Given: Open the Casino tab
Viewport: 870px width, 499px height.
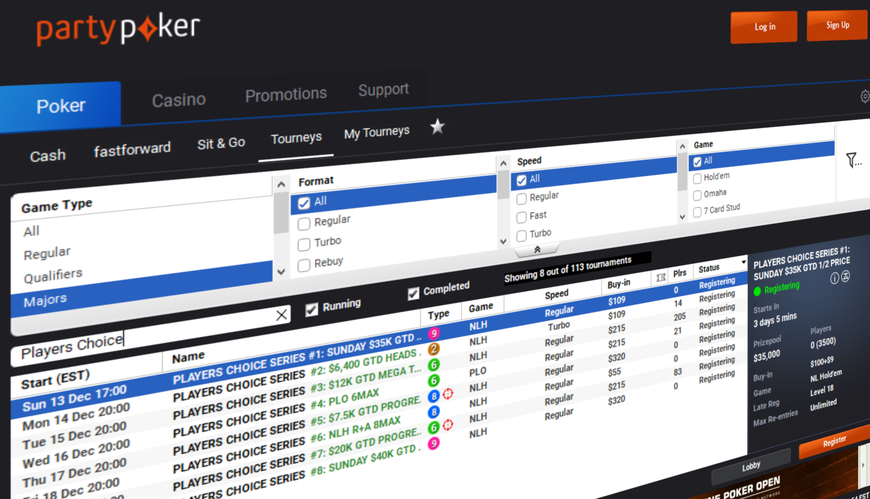Looking at the screenshot, I should pyautogui.click(x=179, y=100).
